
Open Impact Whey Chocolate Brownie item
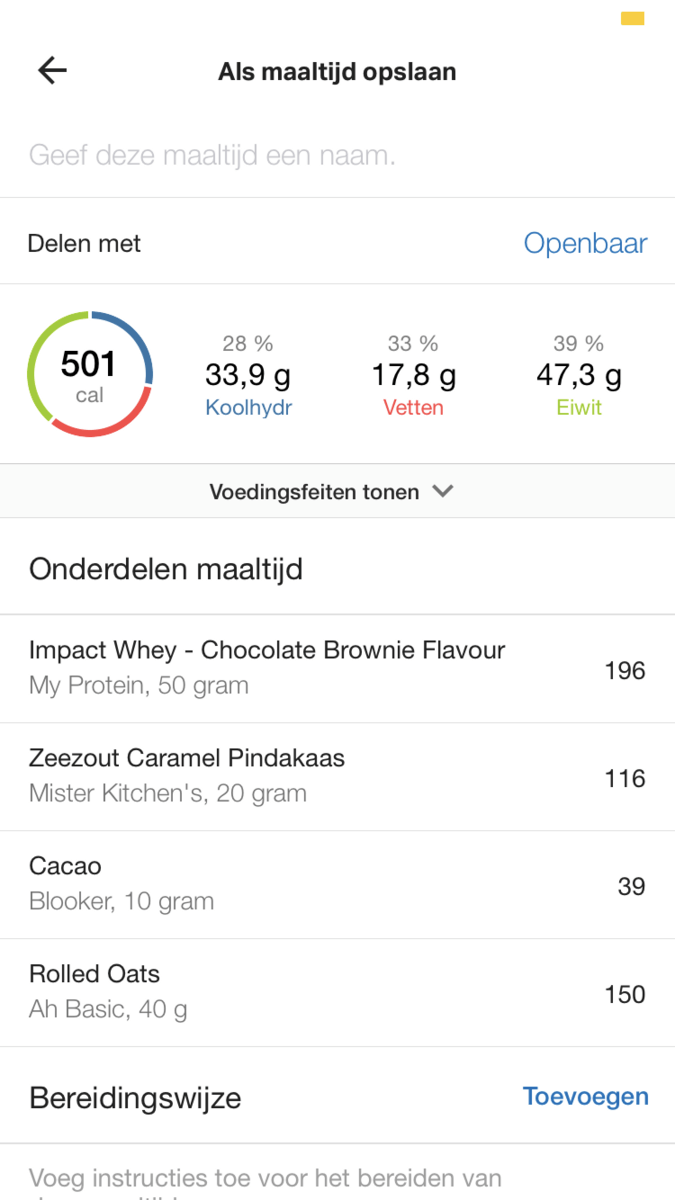267,667
